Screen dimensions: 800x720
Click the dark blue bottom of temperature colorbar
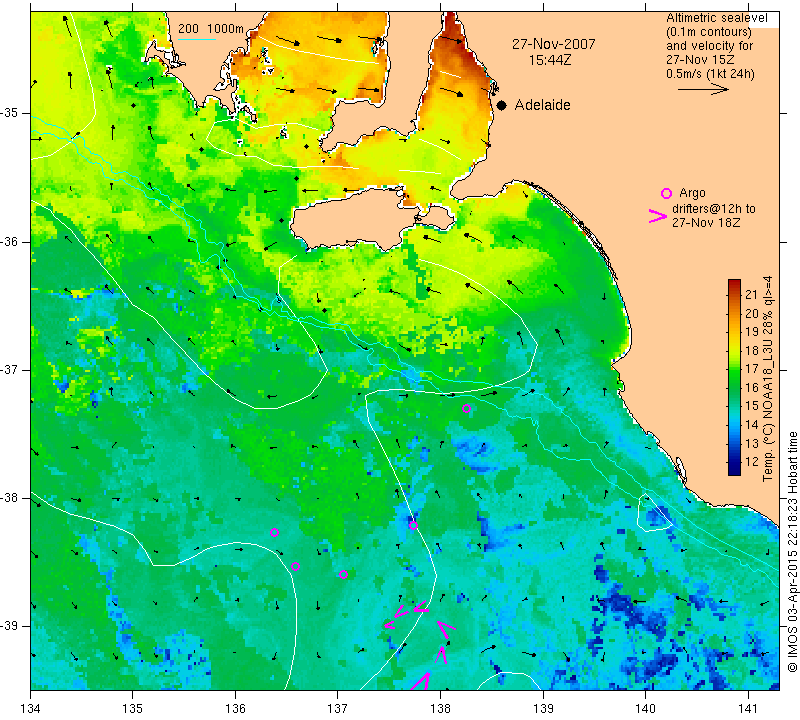[x=734, y=470]
